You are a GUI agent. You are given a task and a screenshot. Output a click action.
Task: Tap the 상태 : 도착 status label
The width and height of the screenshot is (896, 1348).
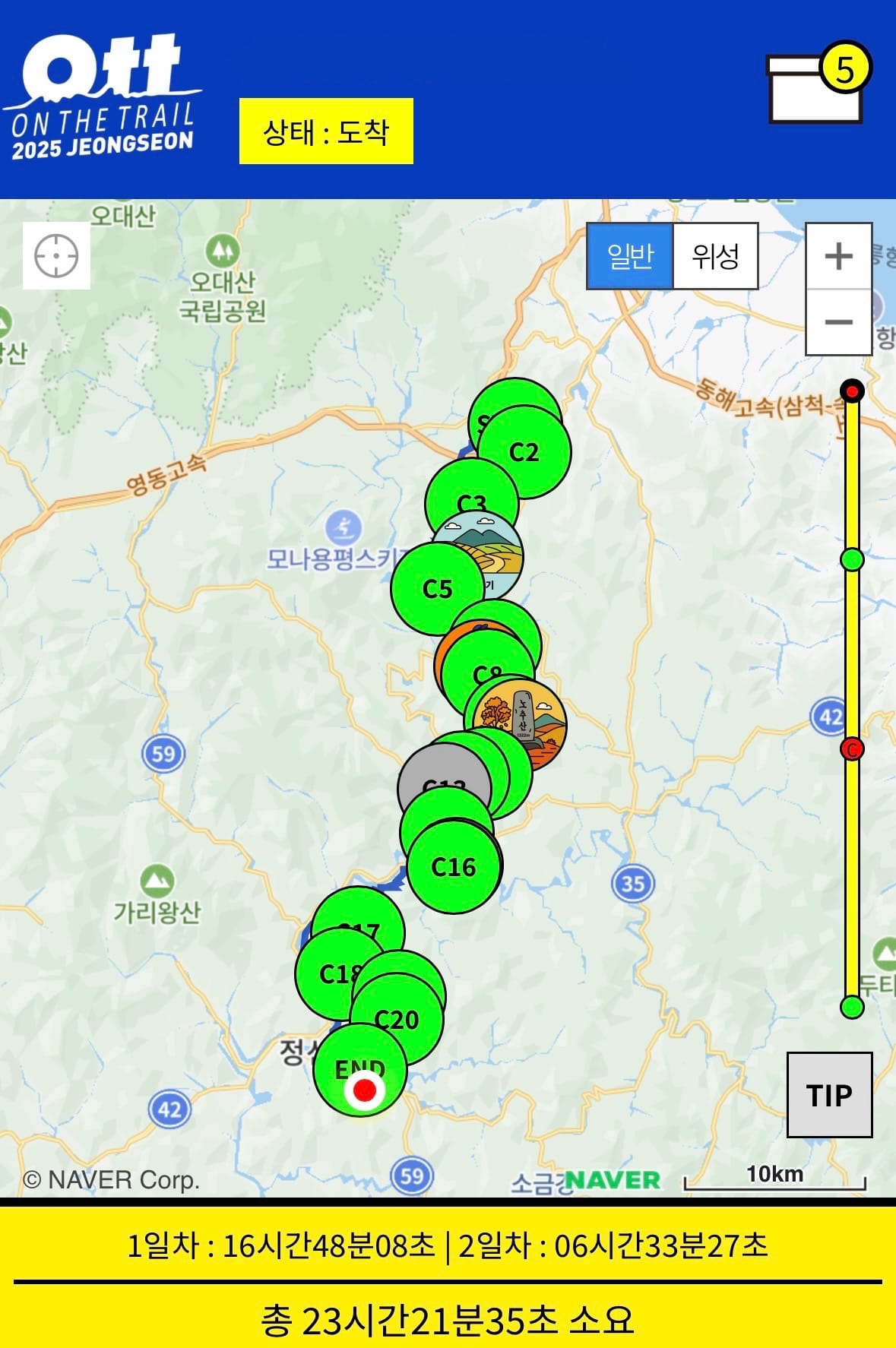click(326, 131)
